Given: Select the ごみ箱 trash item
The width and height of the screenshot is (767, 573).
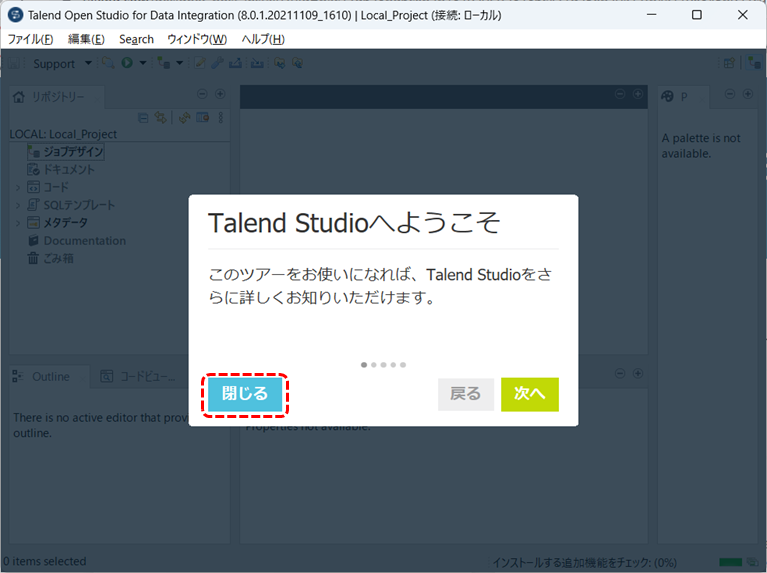Looking at the screenshot, I should tap(50, 258).
